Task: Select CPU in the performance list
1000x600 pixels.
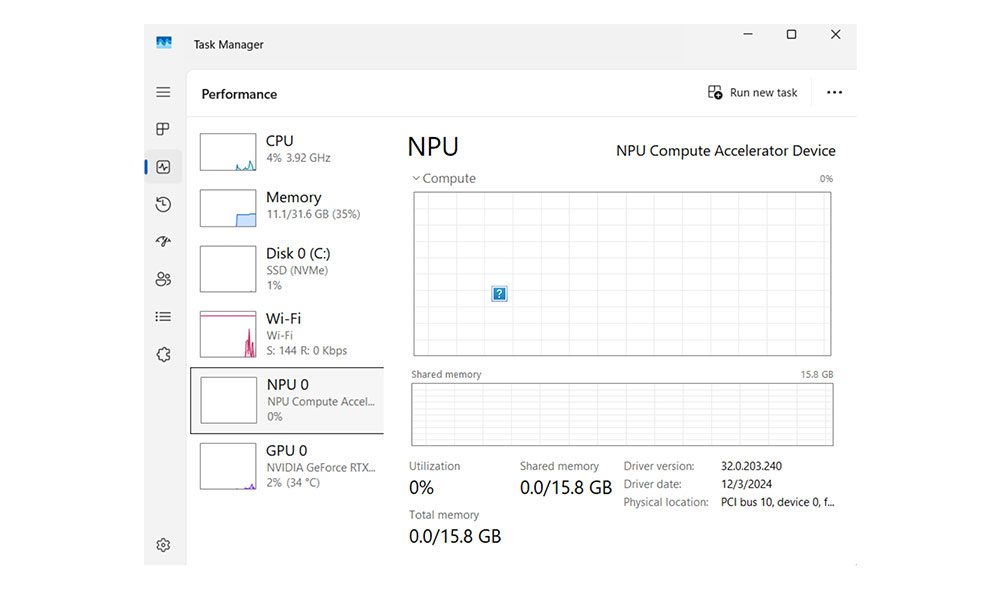Action: (x=287, y=150)
